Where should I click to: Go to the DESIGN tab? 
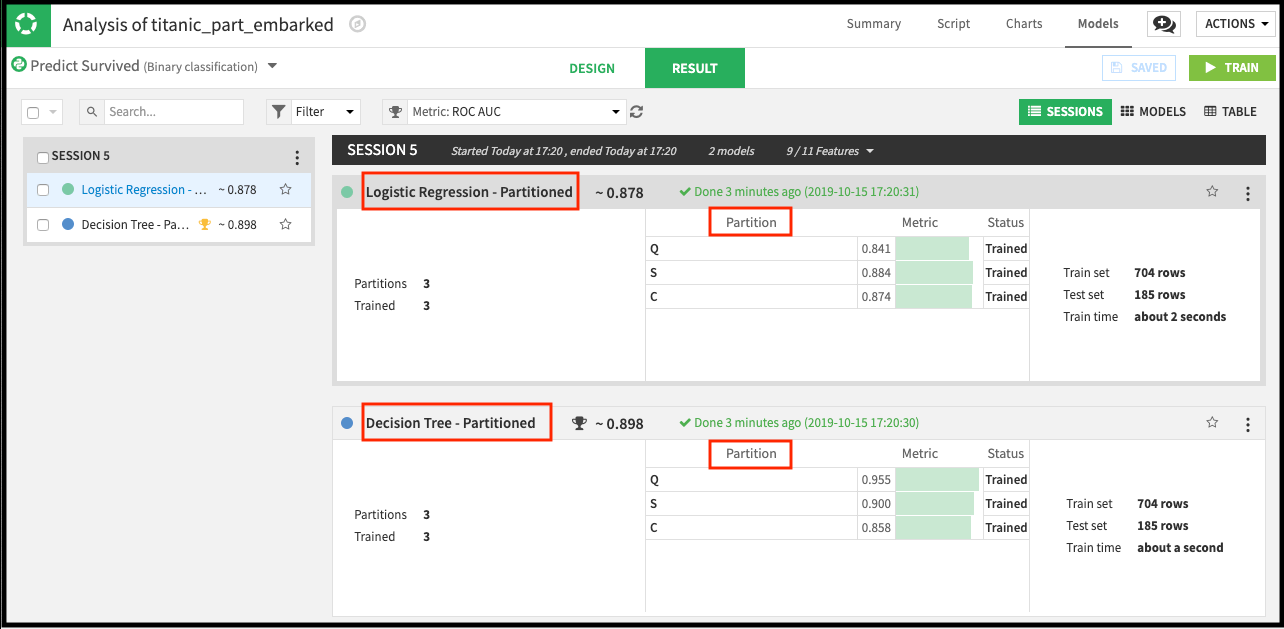592,68
